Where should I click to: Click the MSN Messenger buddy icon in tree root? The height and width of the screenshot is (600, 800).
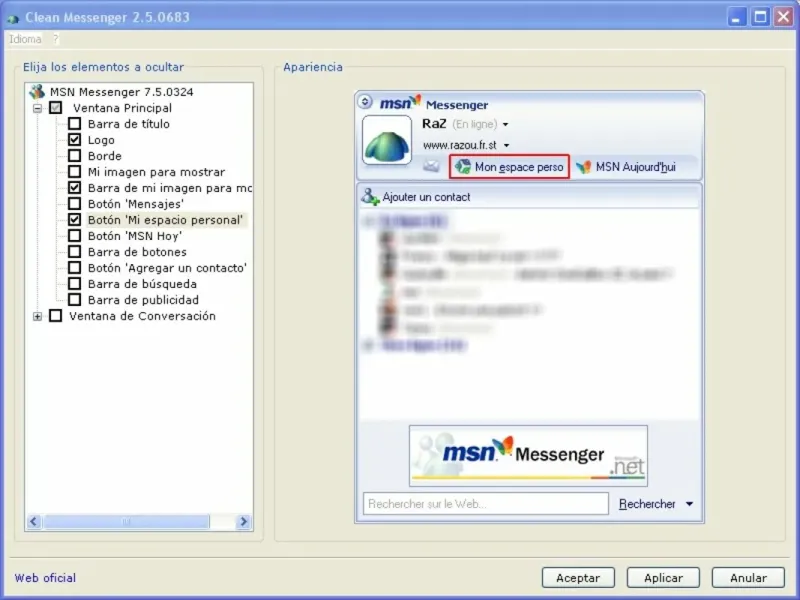[x=37, y=92]
